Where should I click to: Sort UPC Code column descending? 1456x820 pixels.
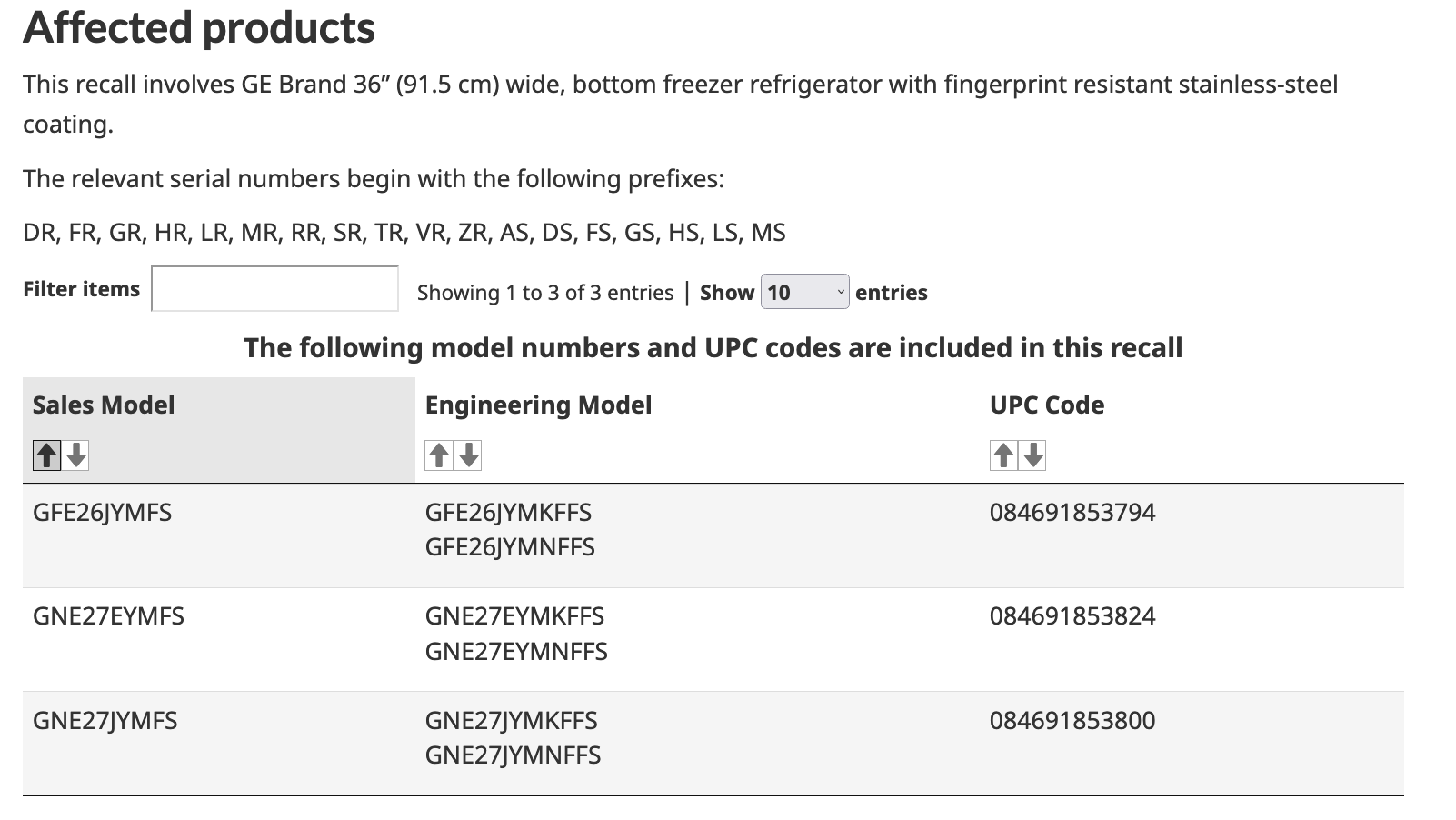tap(1033, 455)
